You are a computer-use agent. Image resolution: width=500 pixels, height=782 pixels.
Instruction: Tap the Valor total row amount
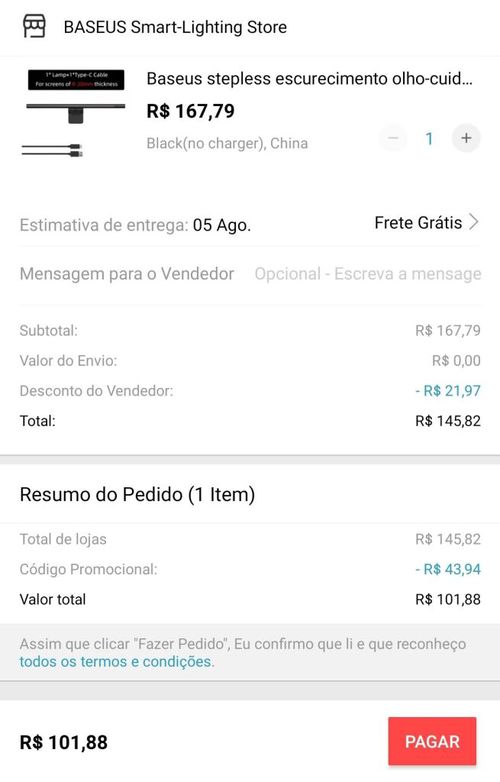click(x=448, y=599)
